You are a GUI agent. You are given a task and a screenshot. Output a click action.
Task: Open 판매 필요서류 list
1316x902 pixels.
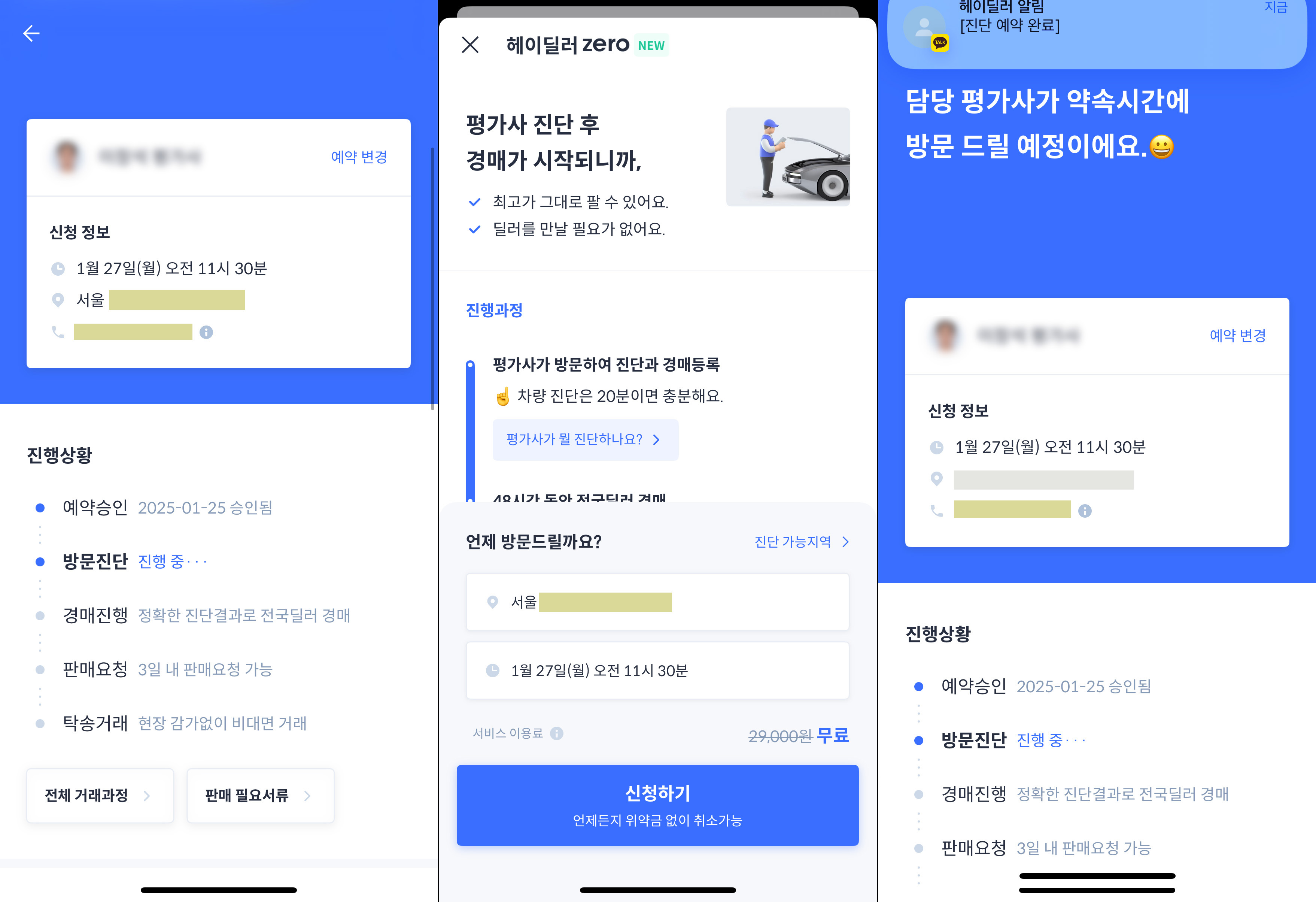point(261,796)
